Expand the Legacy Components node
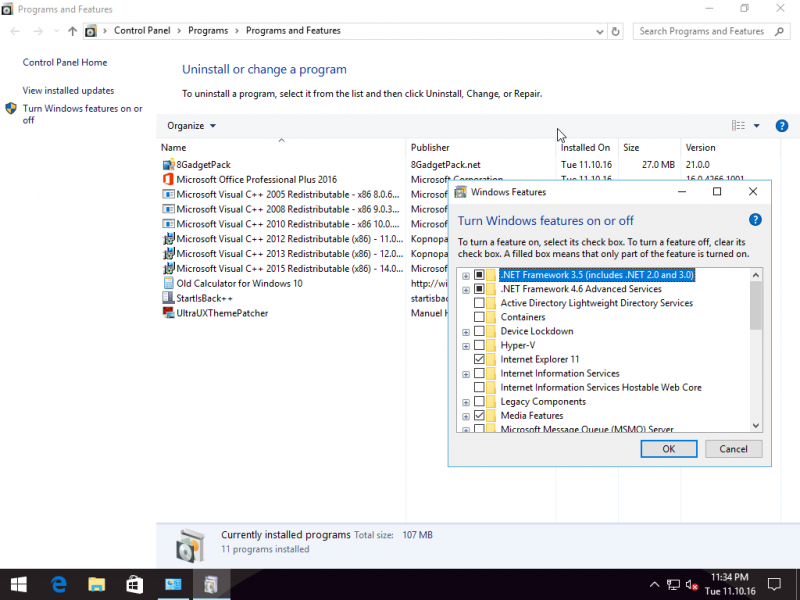This screenshot has width=800, height=600. pos(466,403)
